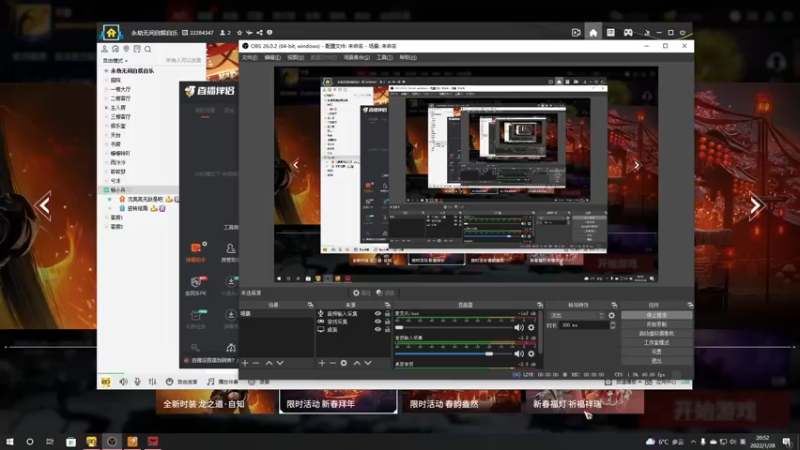Open the View menu in OBS
Image resolution: width=800 pixels, height=450 pixels.
point(295,58)
